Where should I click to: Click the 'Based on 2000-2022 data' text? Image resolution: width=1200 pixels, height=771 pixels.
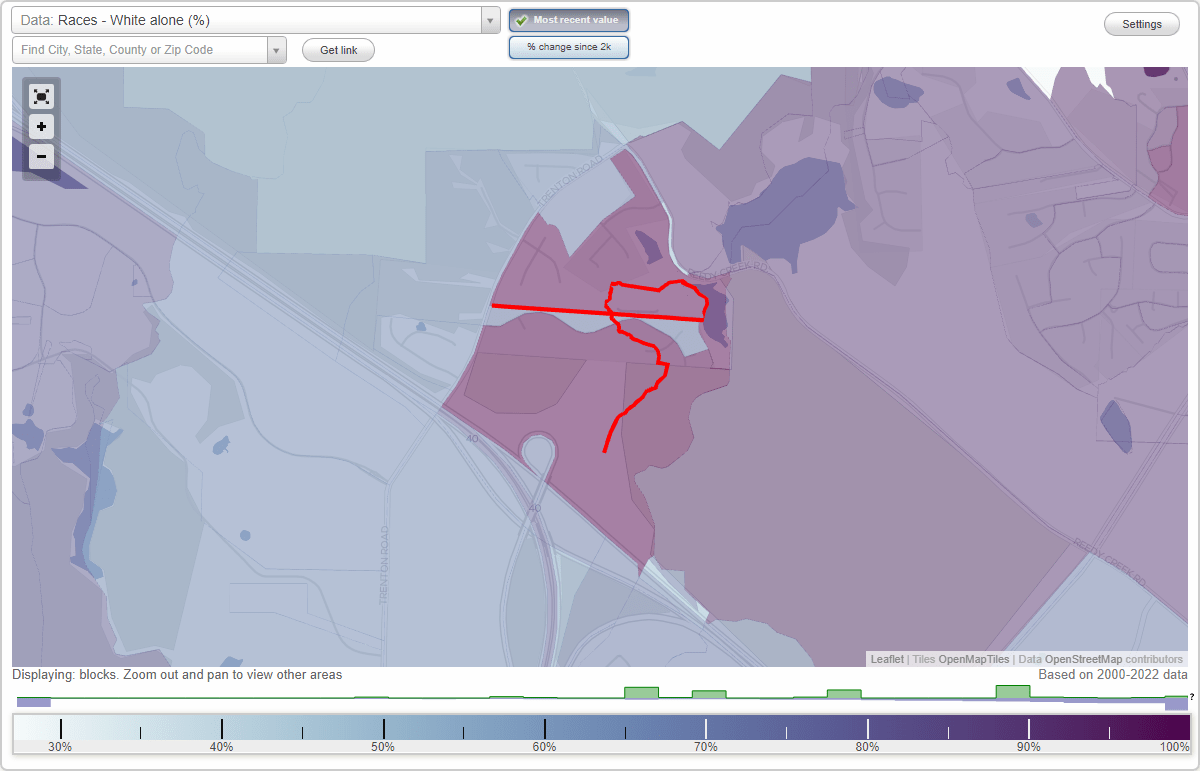(1113, 675)
